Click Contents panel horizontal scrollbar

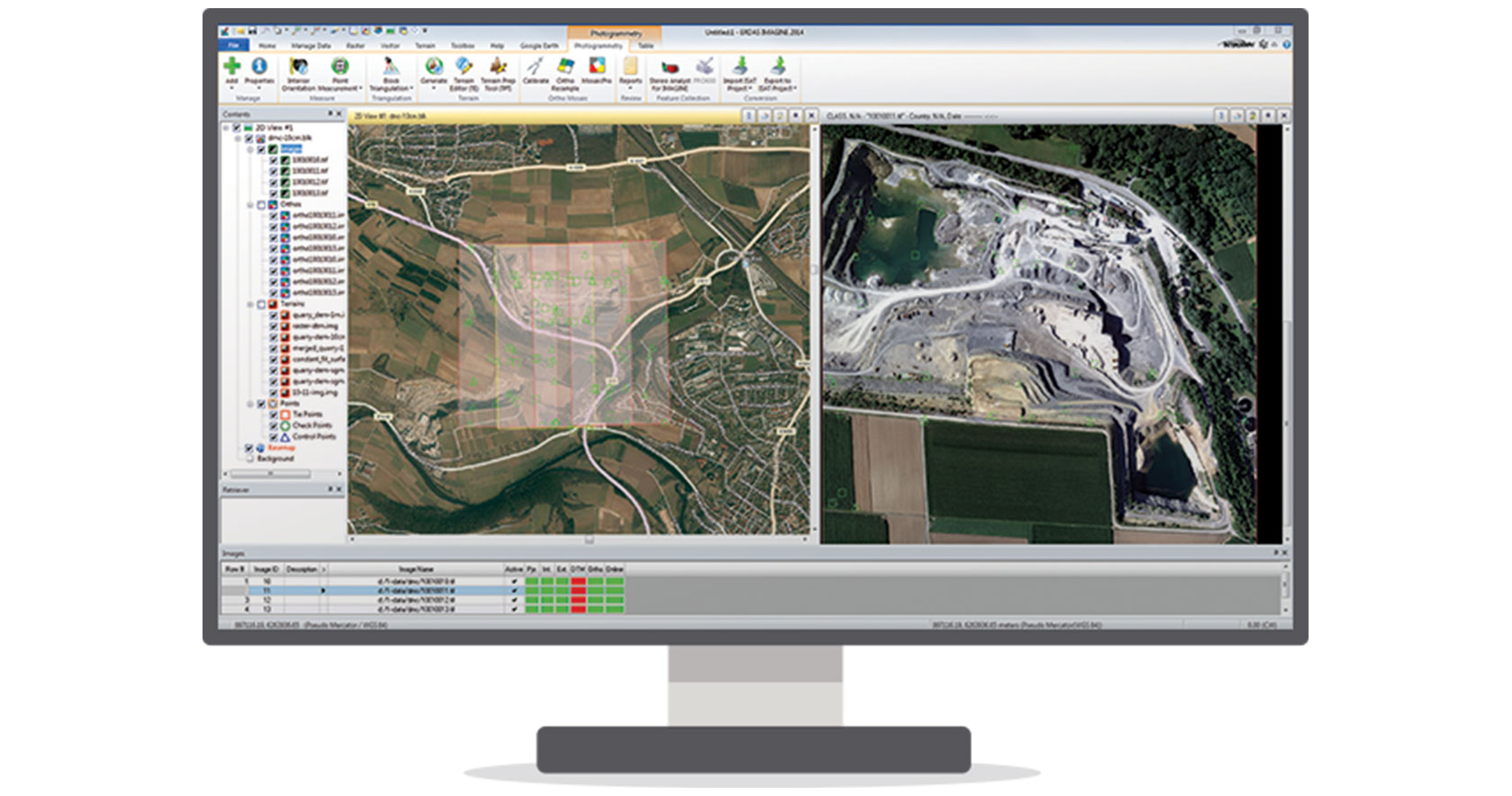point(270,473)
